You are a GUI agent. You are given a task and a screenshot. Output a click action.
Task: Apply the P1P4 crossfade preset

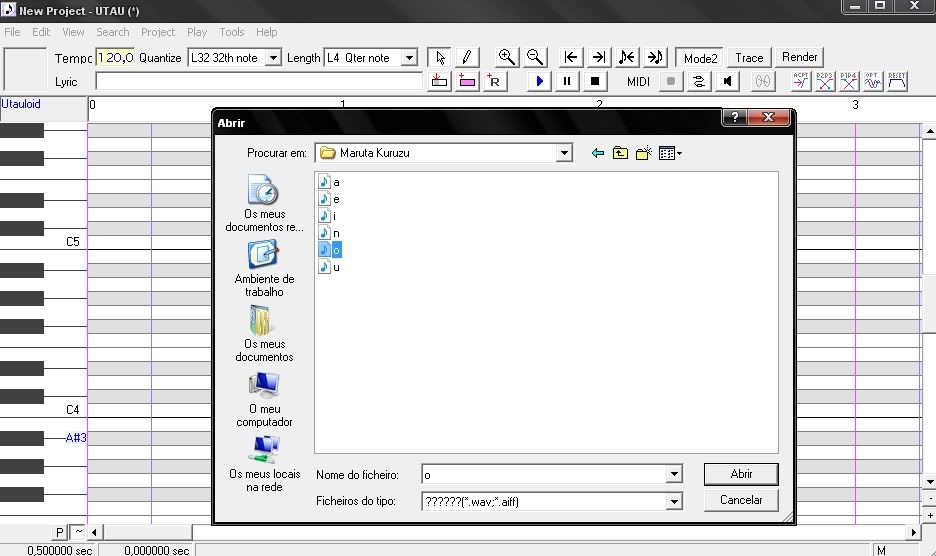tap(849, 81)
